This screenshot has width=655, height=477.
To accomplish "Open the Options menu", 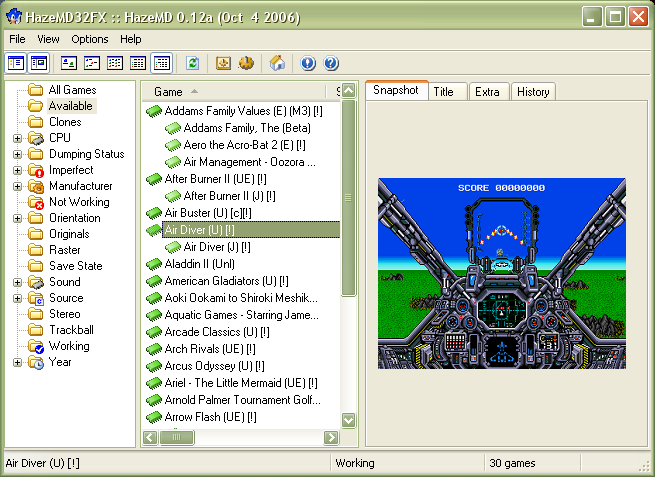I will pos(90,39).
